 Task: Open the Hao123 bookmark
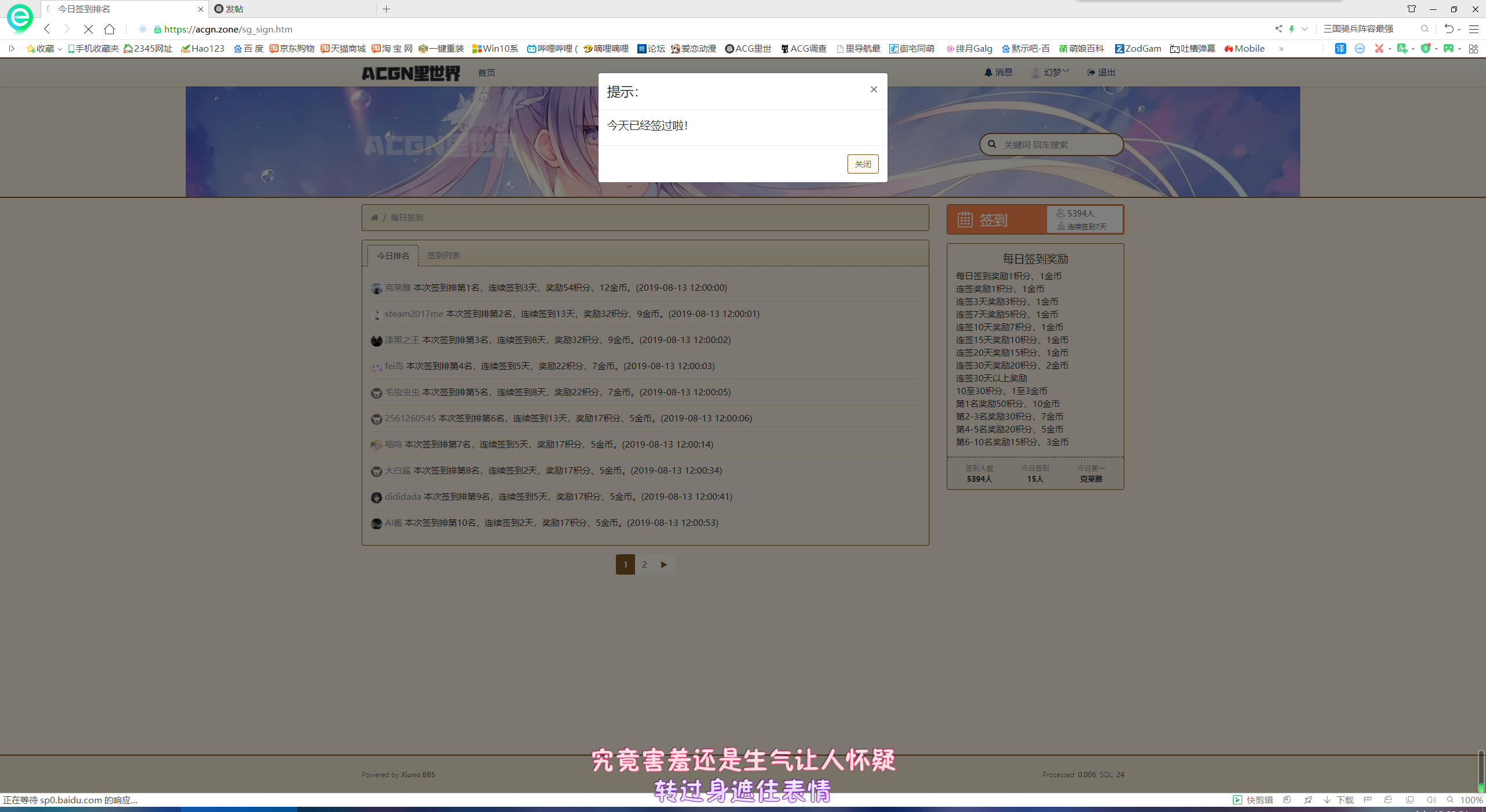point(203,49)
